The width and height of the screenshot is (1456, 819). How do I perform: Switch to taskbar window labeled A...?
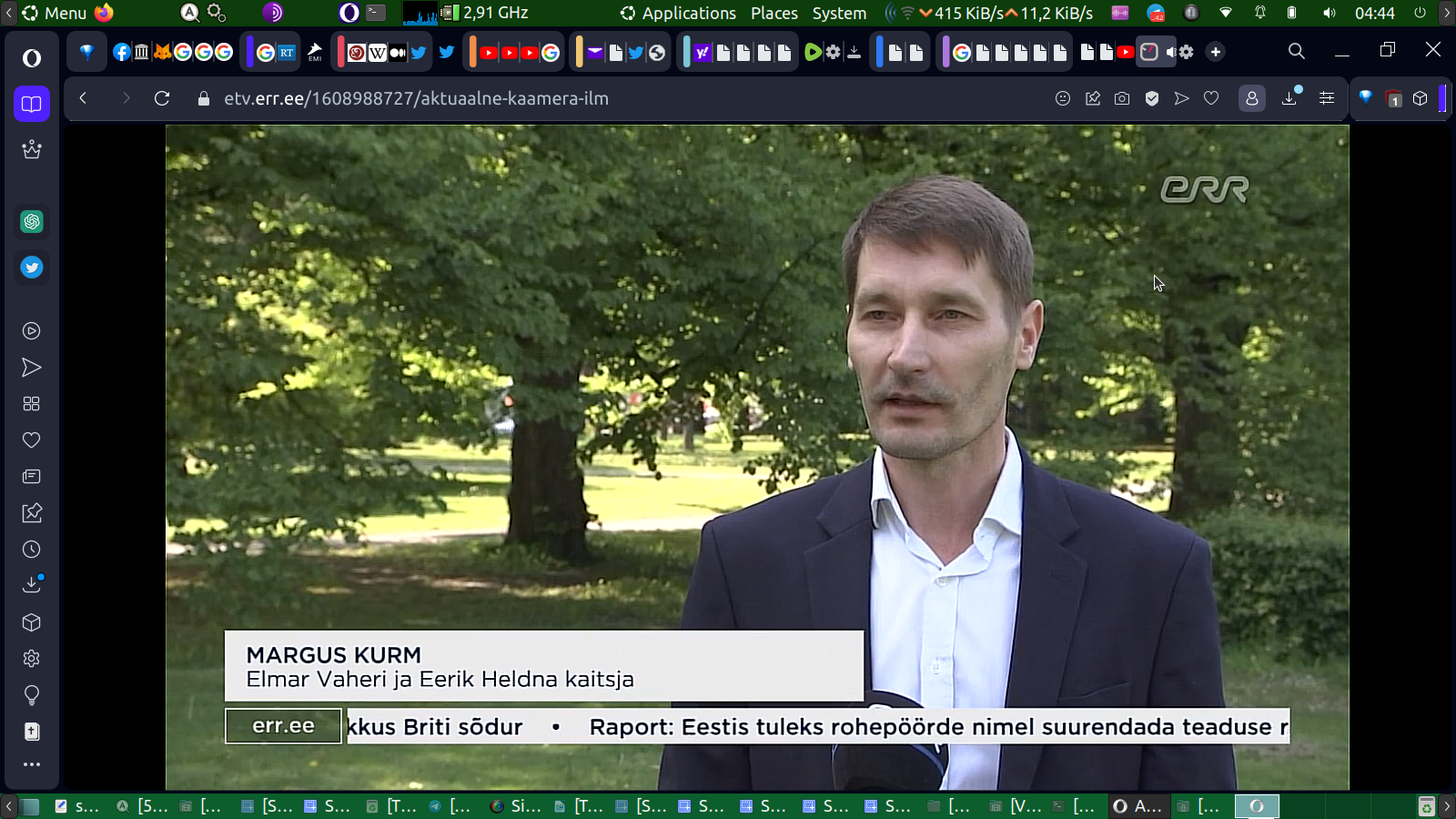point(1137,806)
